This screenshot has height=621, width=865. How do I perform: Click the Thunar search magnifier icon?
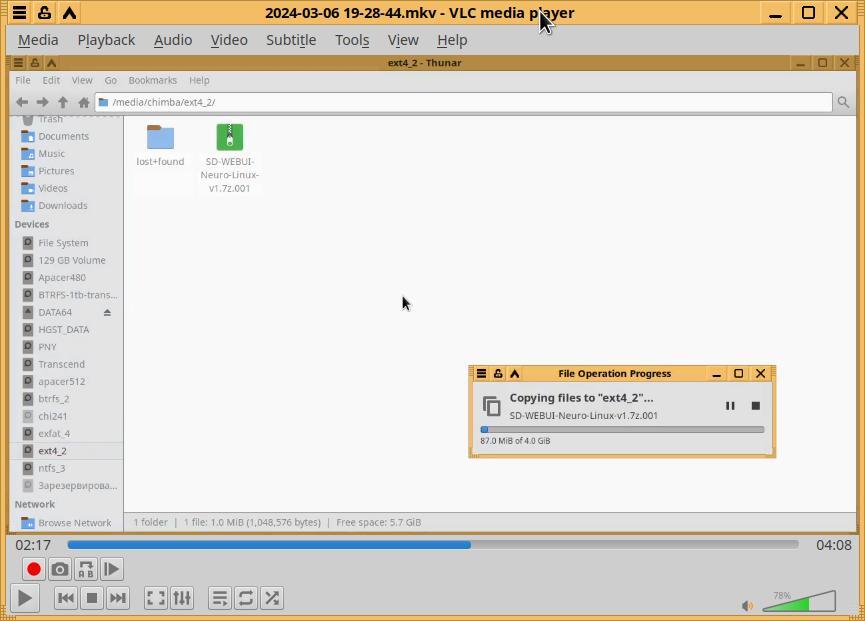[843, 102]
